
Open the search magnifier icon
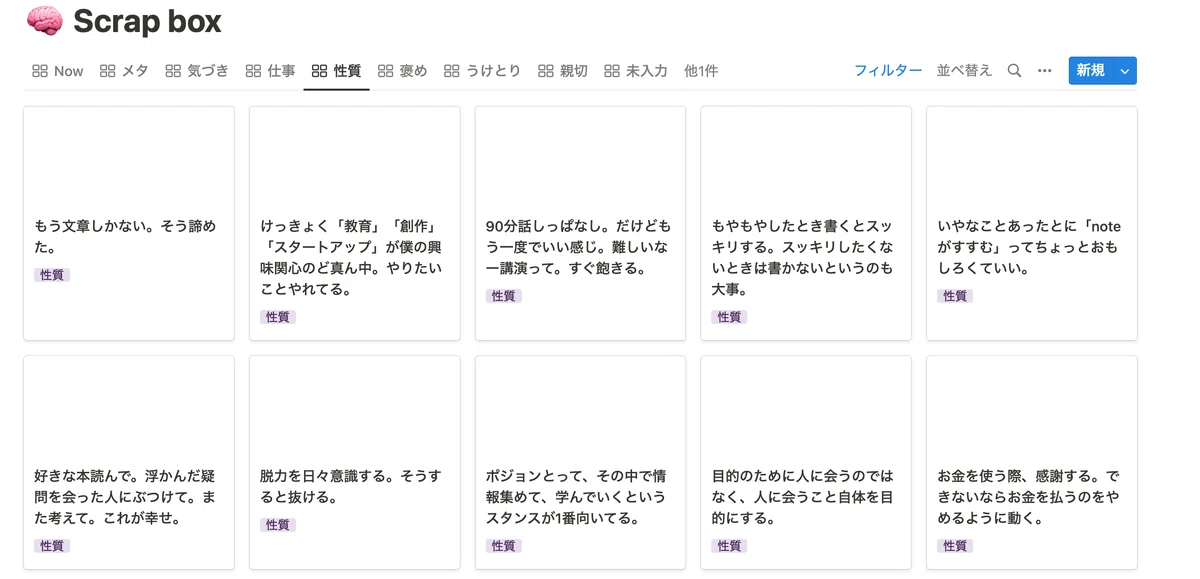tap(1014, 71)
